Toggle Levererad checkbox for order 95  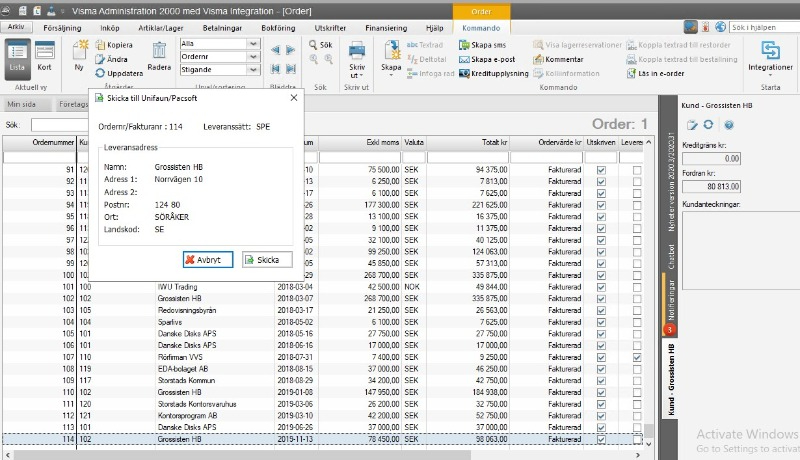point(637,217)
